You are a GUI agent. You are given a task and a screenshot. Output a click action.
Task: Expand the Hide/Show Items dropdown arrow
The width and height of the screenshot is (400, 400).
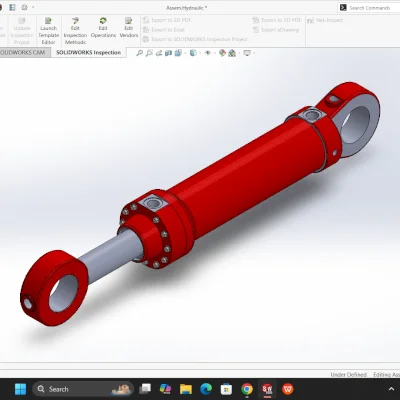[214, 53]
